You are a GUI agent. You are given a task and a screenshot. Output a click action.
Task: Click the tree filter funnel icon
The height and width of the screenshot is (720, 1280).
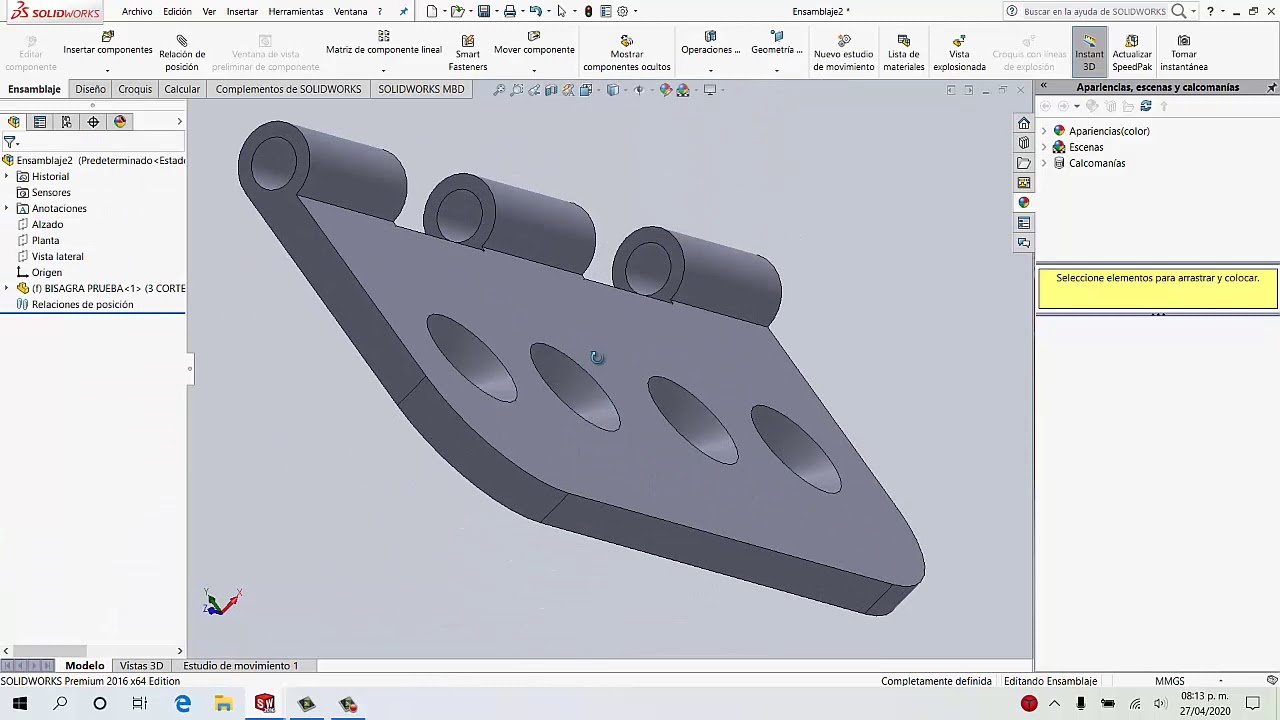pos(10,143)
